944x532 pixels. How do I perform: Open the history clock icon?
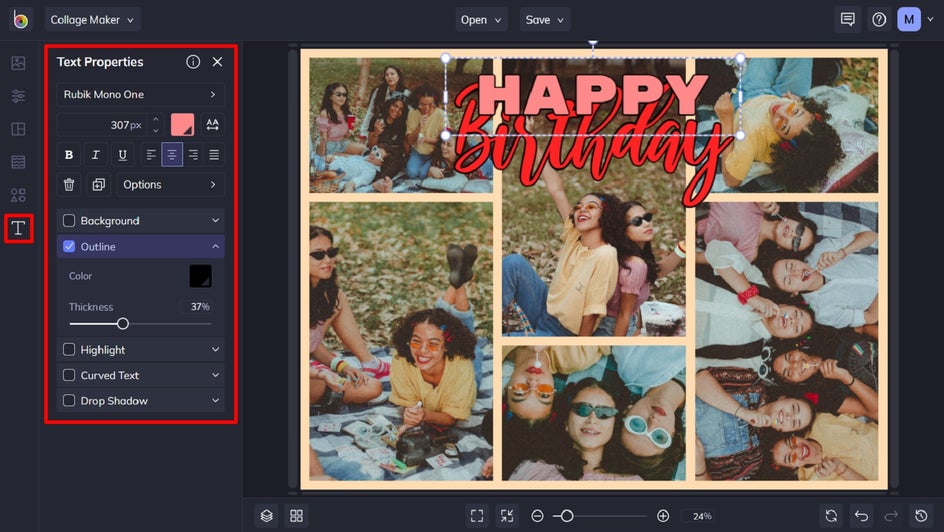(921, 516)
